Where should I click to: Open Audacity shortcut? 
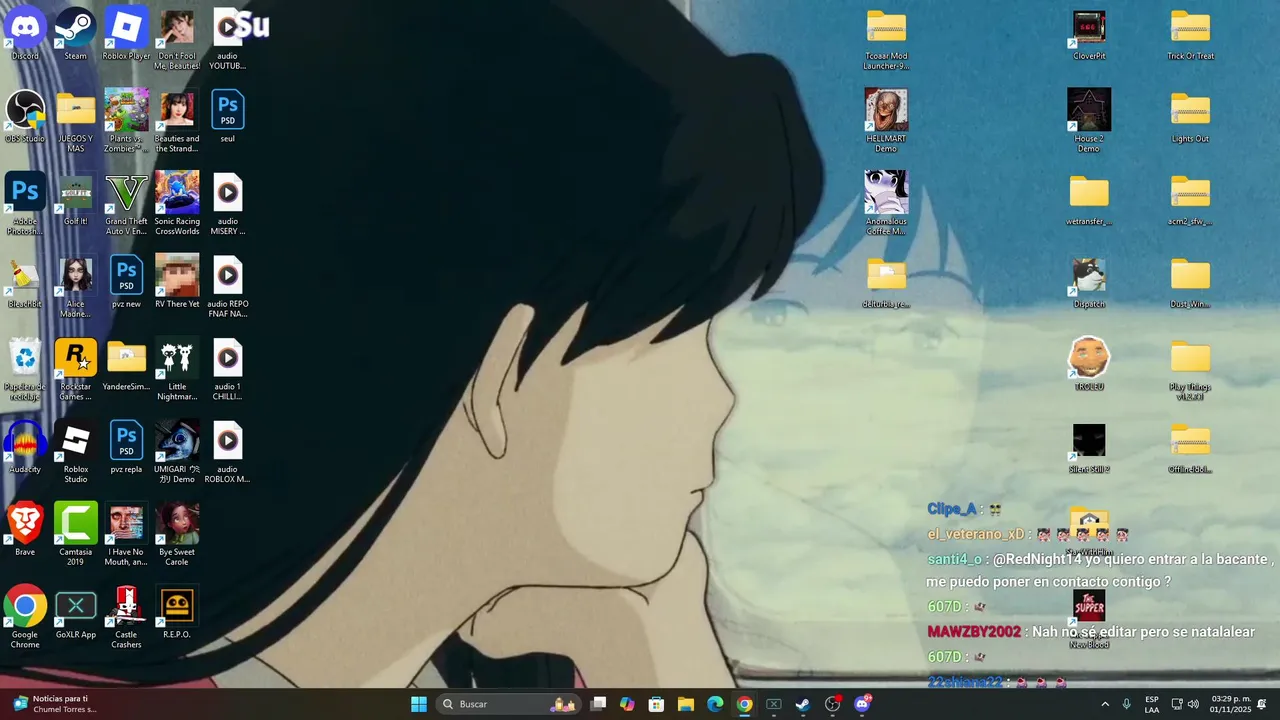25,448
